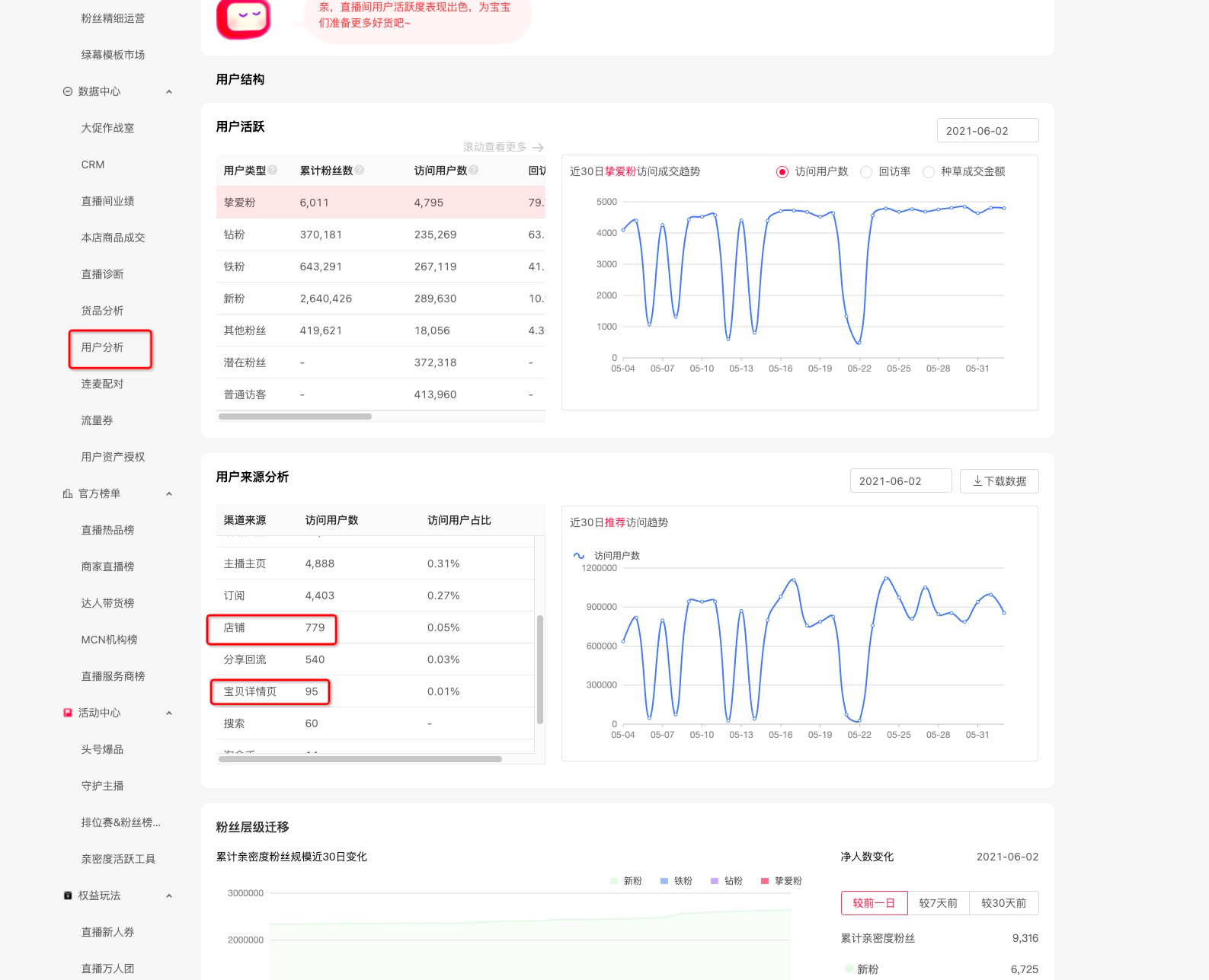Click help icon beside 累计粉丝数 header
Viewport: 1209px width, 980px height.
click(360, 171)
